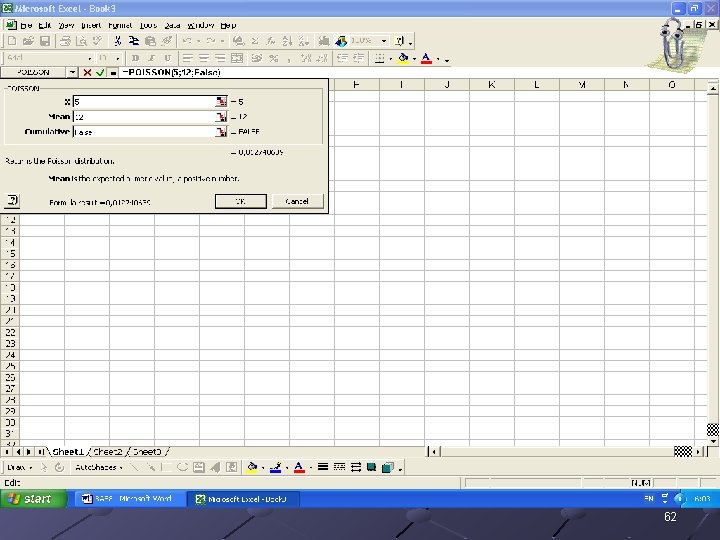Click the Open file icon
The height and width of the screenshot is (540, 720).
pyautogui.click(x=28, y=41)
